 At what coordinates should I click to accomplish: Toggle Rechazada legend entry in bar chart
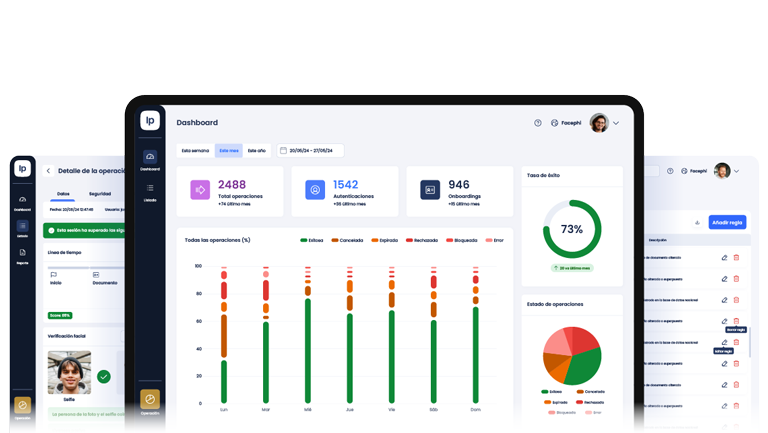click(x=422, y=240)
